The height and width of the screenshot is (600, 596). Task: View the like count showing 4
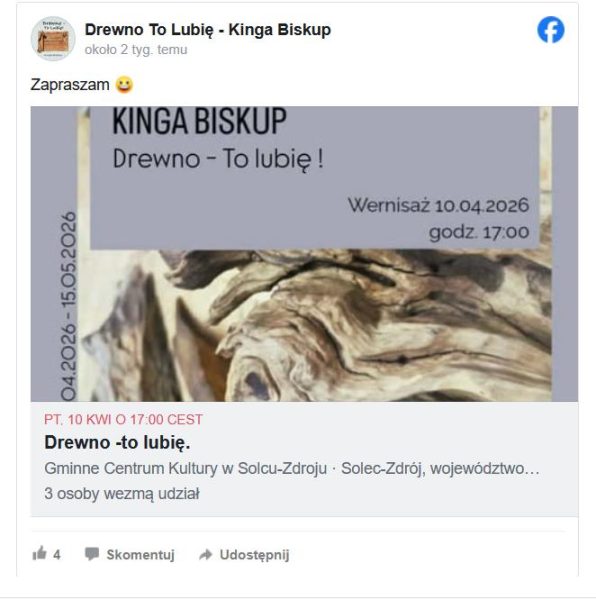57,554
